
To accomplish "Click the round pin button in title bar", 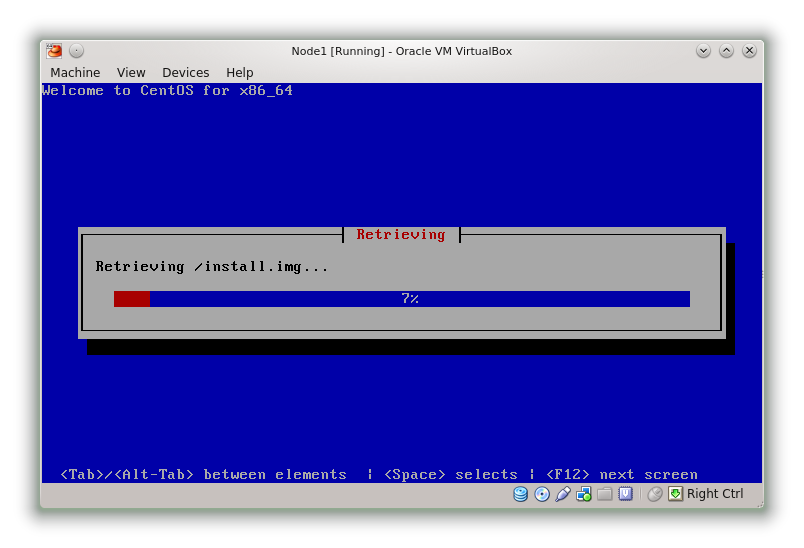I will pyautogui.click(x=76, y=51).
